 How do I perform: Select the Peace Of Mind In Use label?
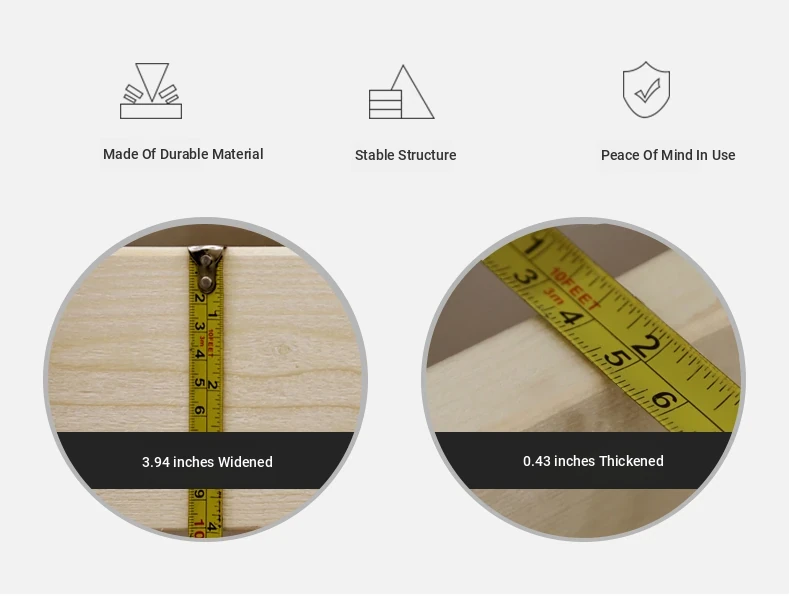[x=668, y=155]
